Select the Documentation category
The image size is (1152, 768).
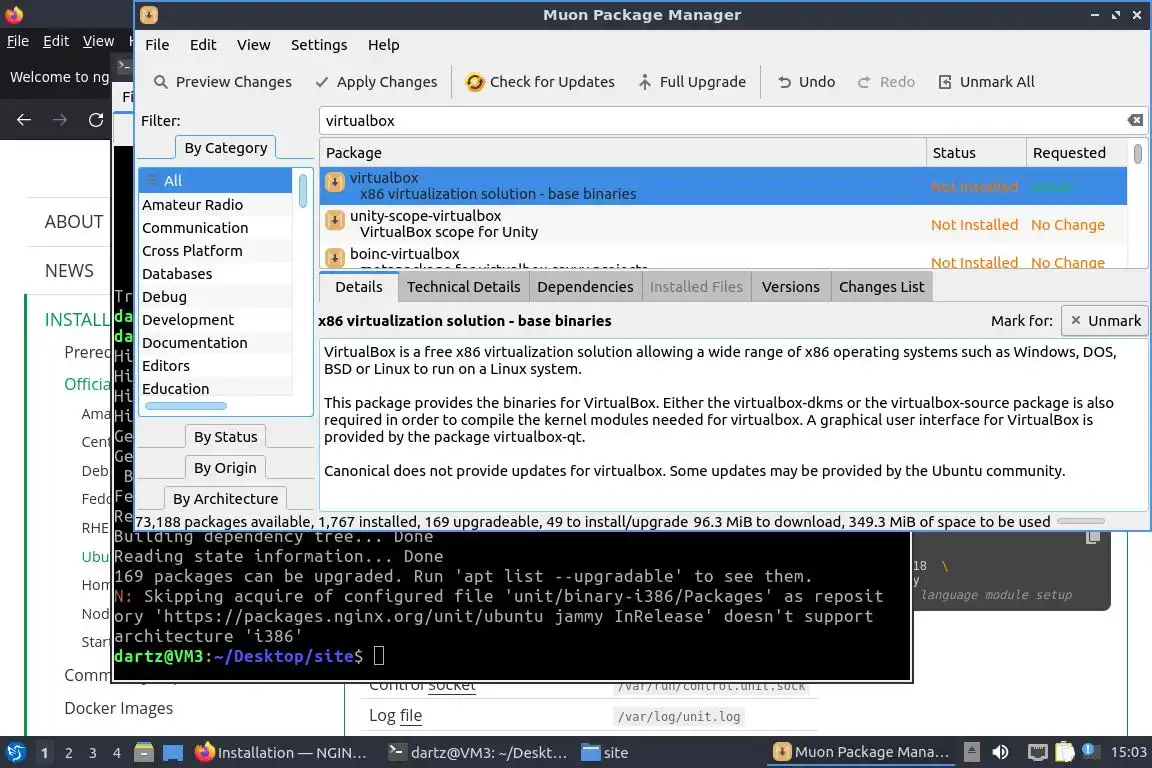(215, 342)
